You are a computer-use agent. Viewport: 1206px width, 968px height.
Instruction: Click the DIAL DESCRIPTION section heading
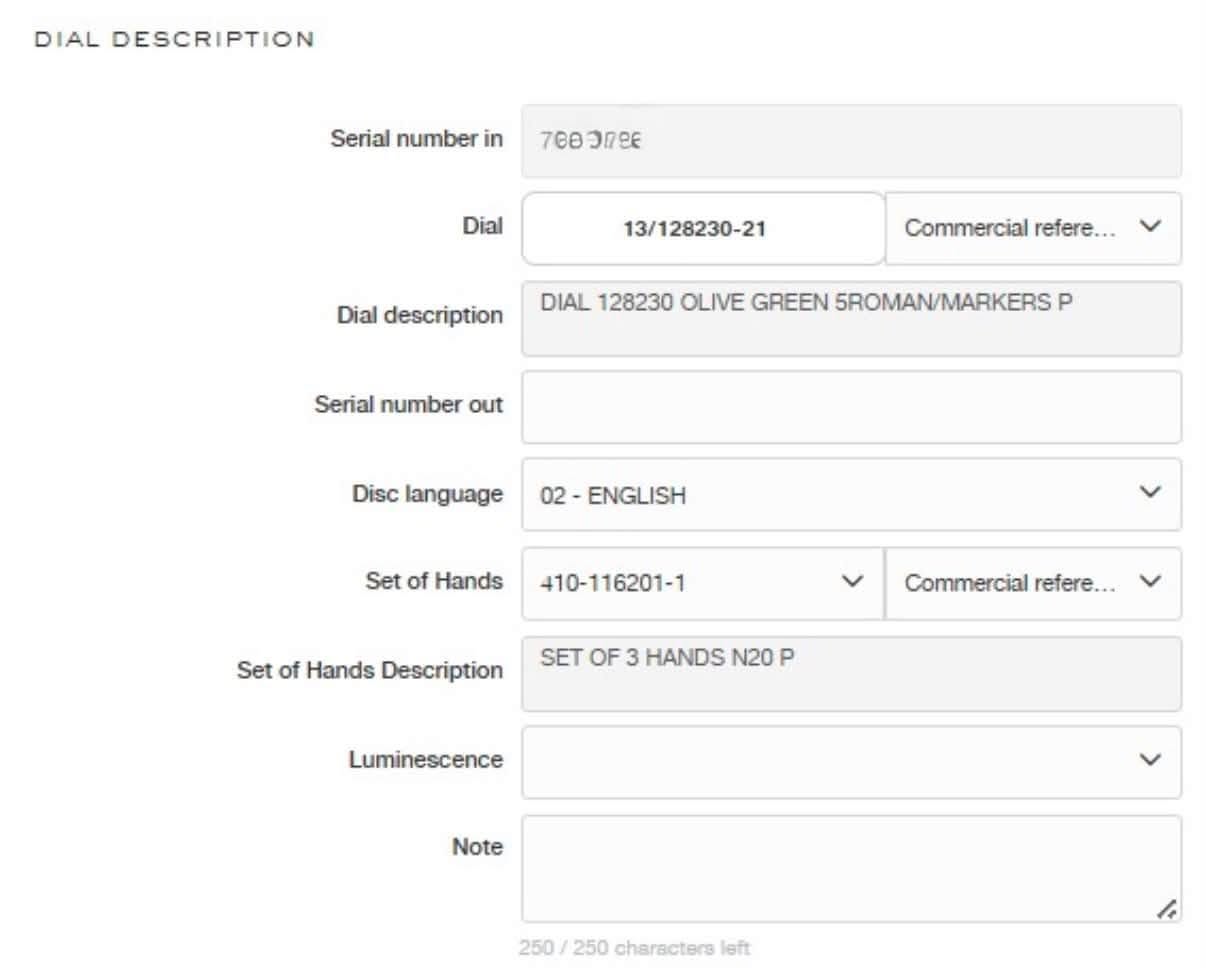coord(175,39)
